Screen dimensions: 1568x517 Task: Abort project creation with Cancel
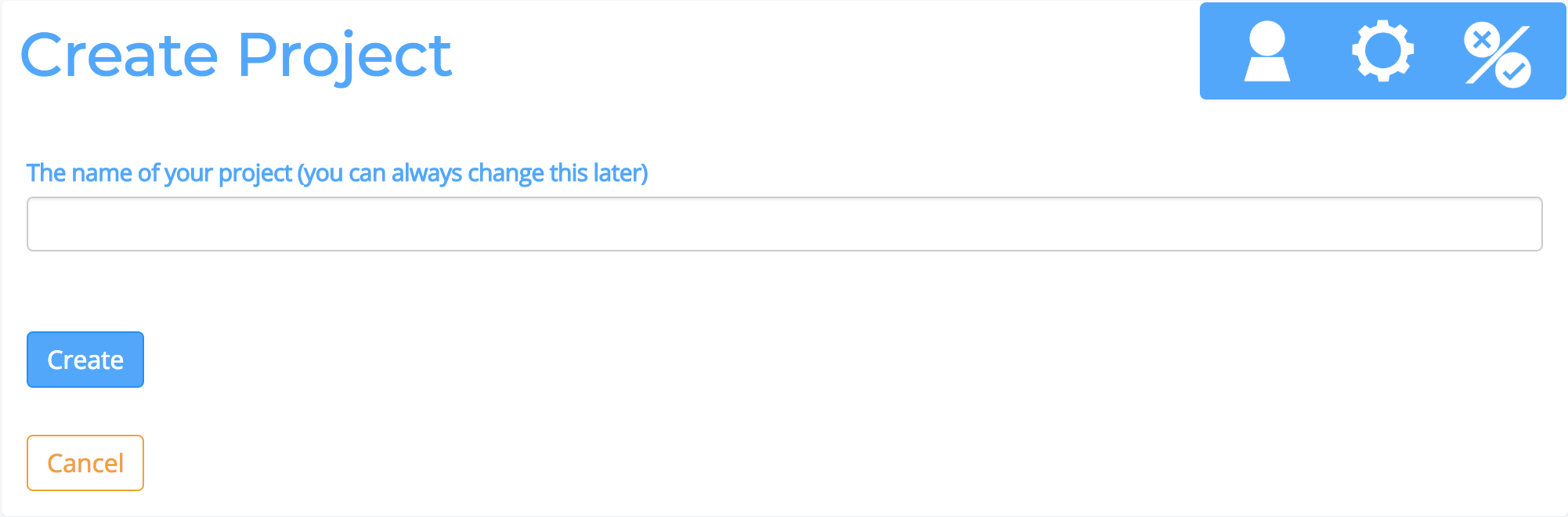coord(85,463)
